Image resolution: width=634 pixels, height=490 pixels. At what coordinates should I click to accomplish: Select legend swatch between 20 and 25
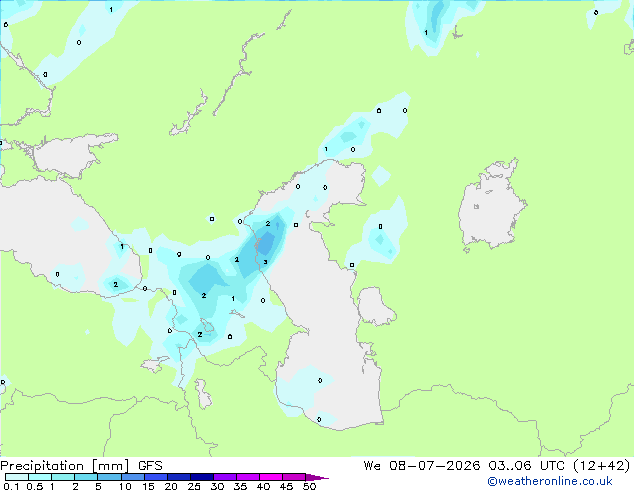pyautogui.click(x=178, y=477)
